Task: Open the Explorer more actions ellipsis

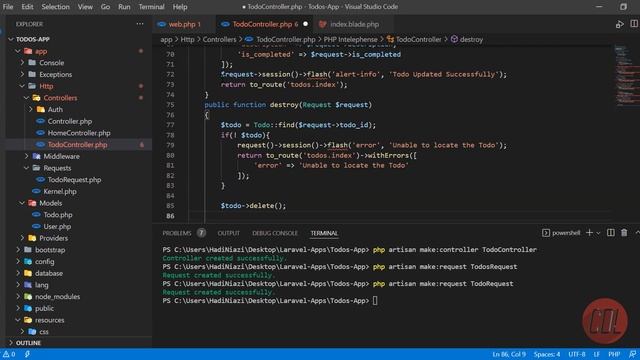Action: [140, 24]
